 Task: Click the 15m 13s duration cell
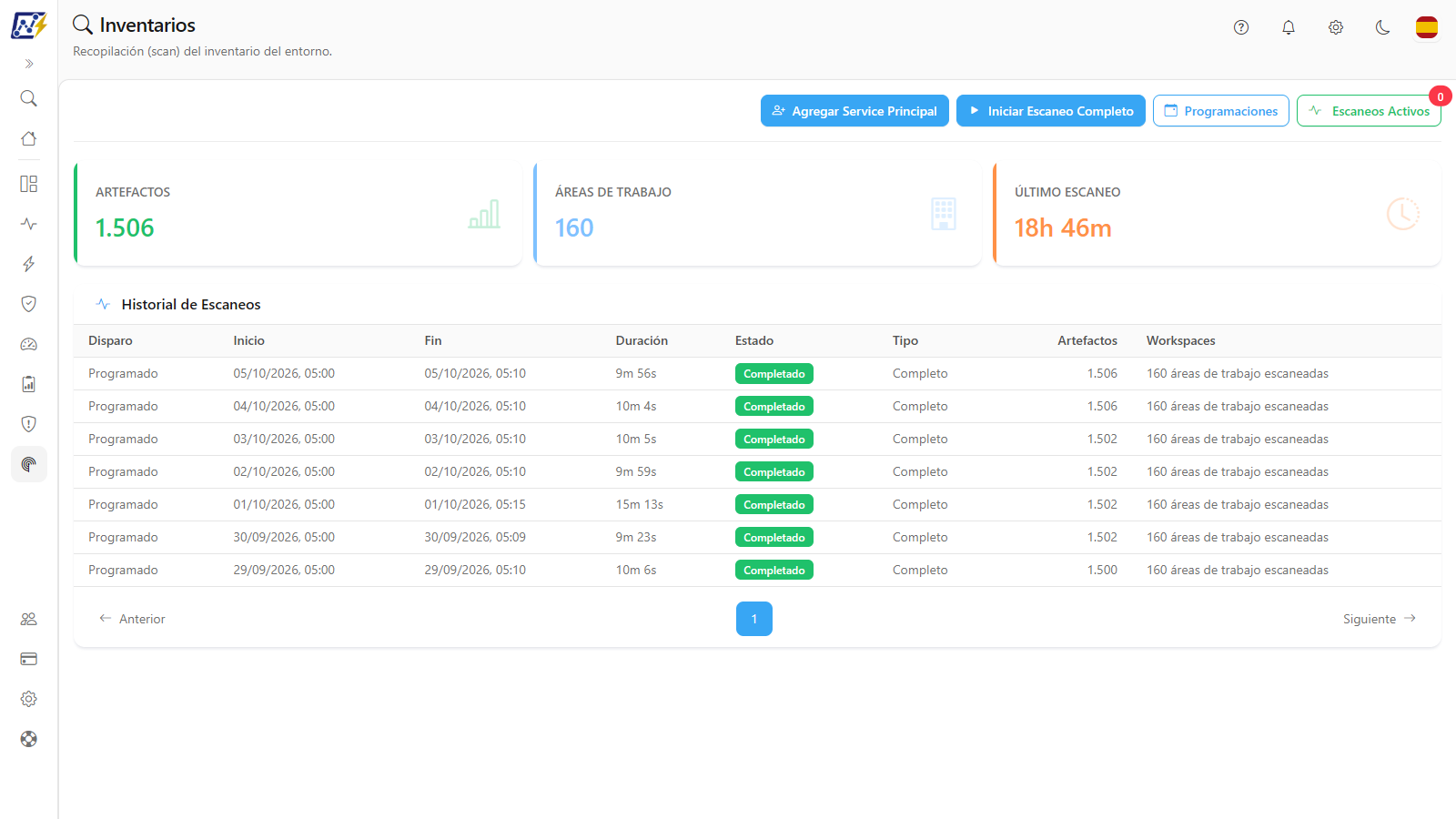pyautogui.click(x=639, y=504)
